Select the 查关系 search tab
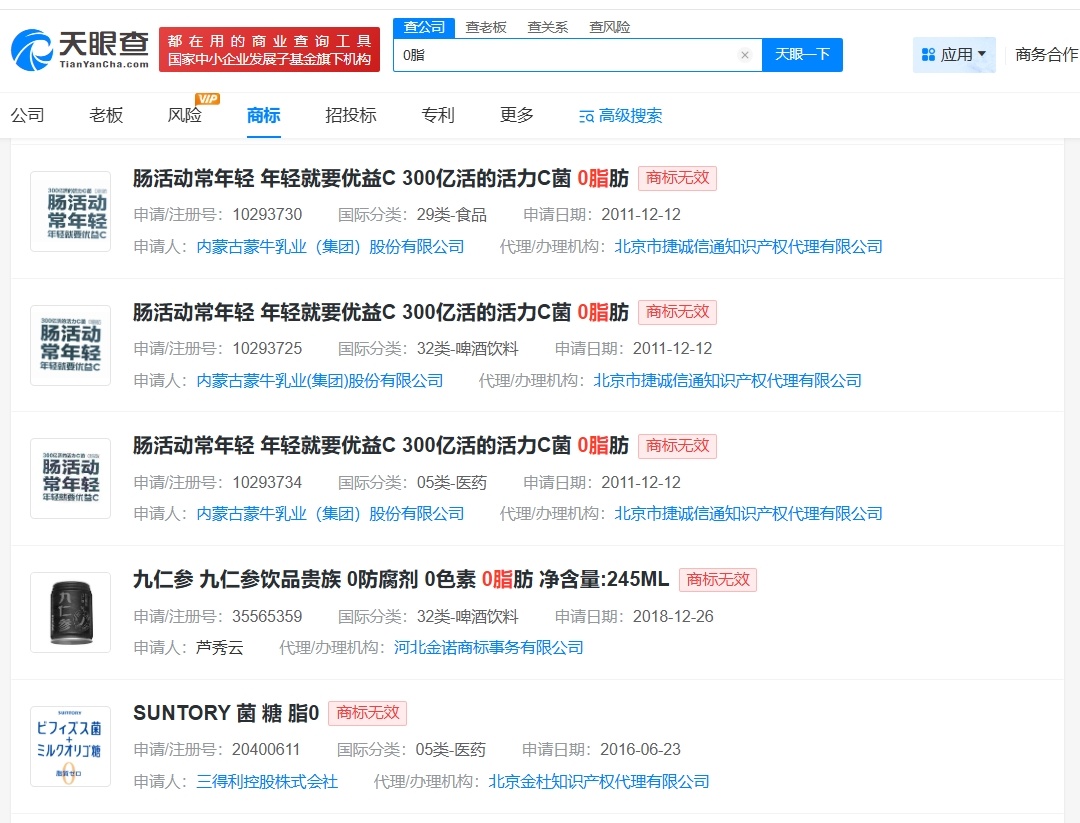The image size is (1080, 823). pyautogui.click(x=548, y=28)
